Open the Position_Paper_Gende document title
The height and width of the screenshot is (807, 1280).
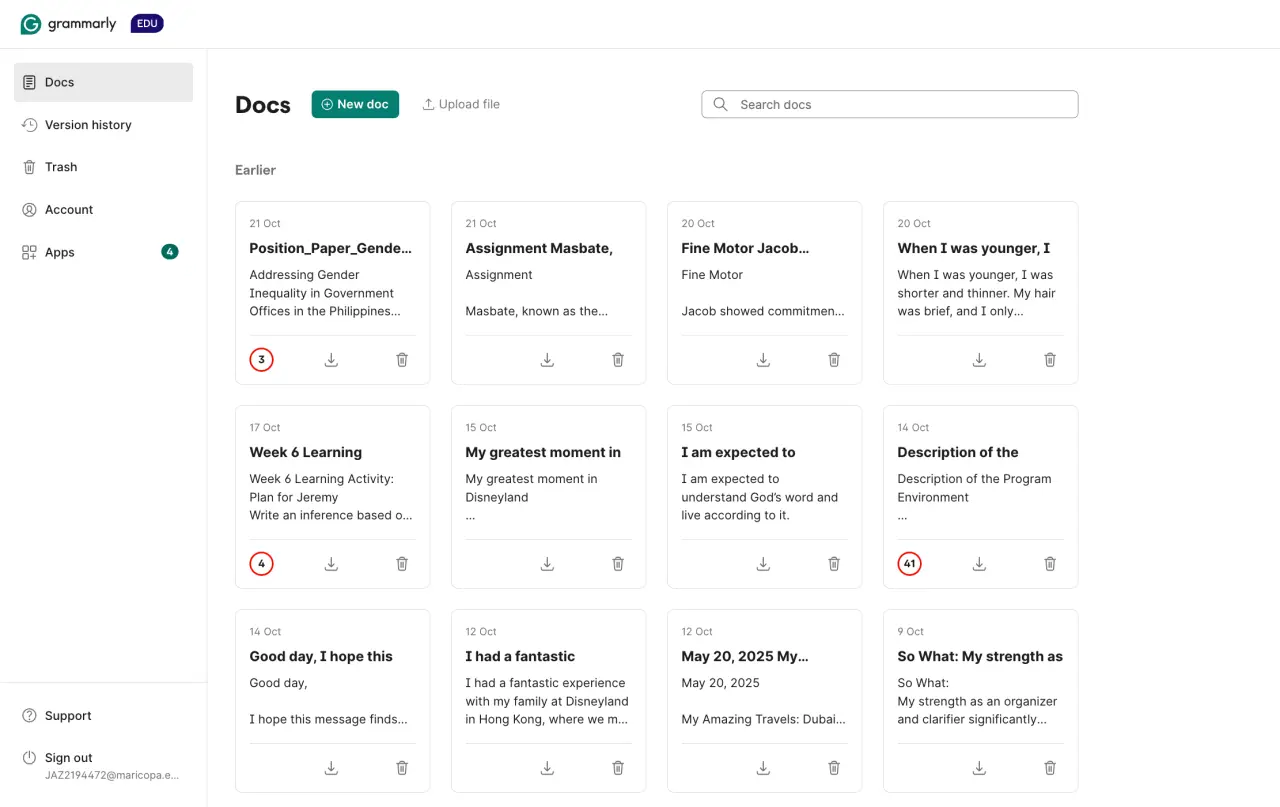(x=330, y=248)
